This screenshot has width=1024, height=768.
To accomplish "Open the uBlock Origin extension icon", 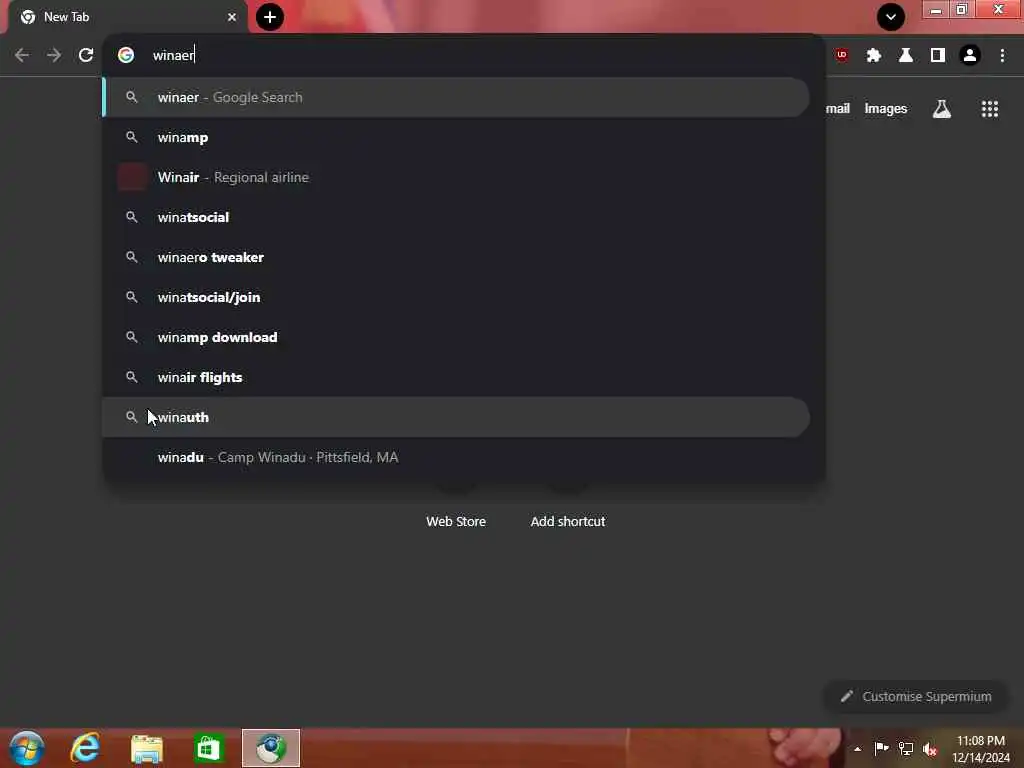I will click(x=842, y=56).
